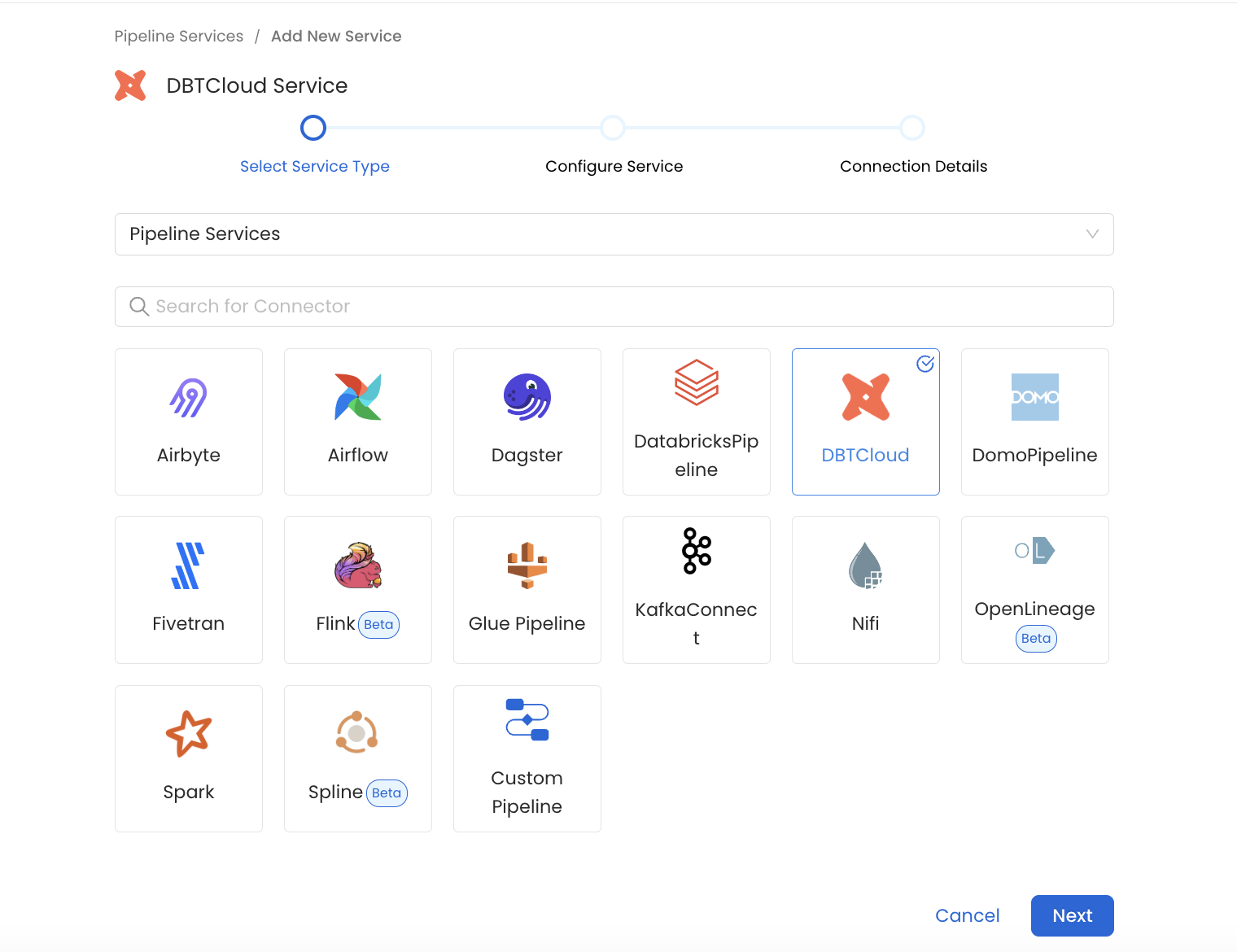Screen dimensions: 1237x952
Task: Select the Fivetran connector icon
Action: pos(189,566)
